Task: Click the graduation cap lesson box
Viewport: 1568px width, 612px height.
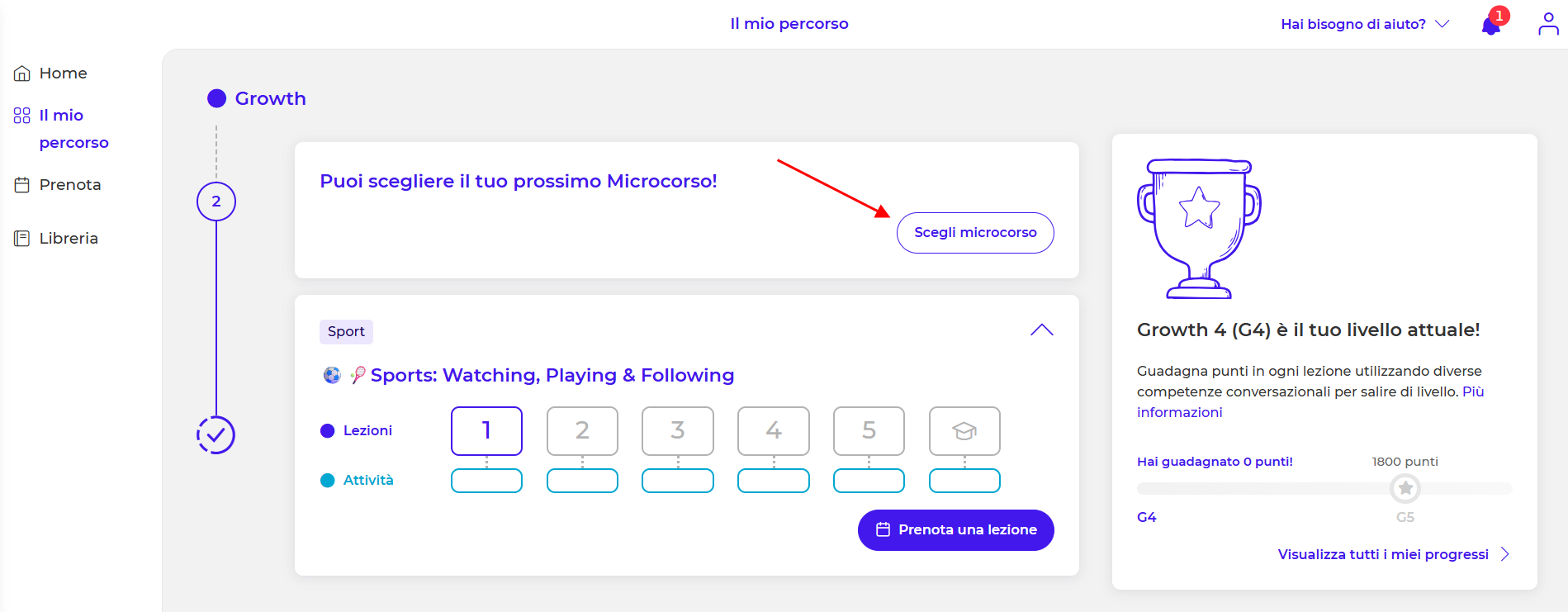Action: click(x=964, y=430)
